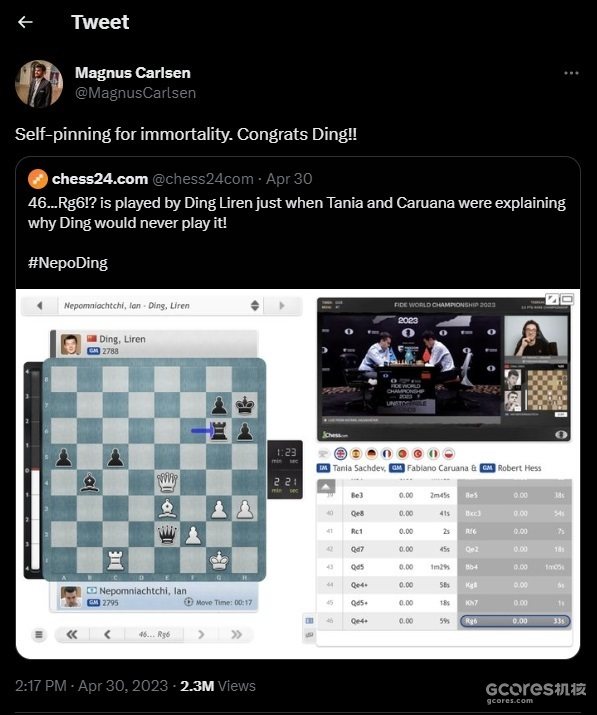The height and width of the screenshot is (715, 597).
Task: Jump to first move with double-left arrows
Action: [x=72, y=634]
